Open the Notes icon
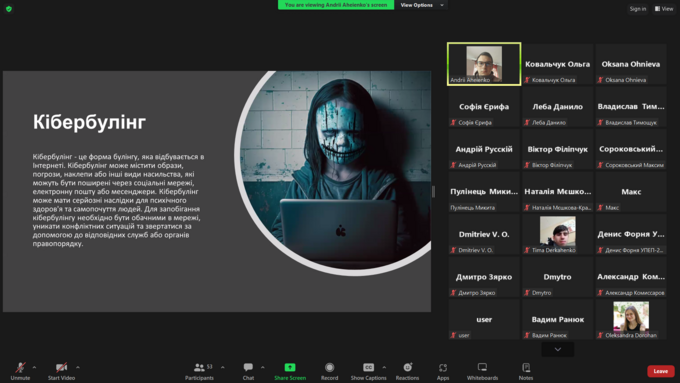This screenshot has width=680, height=383. coord(526,367)
